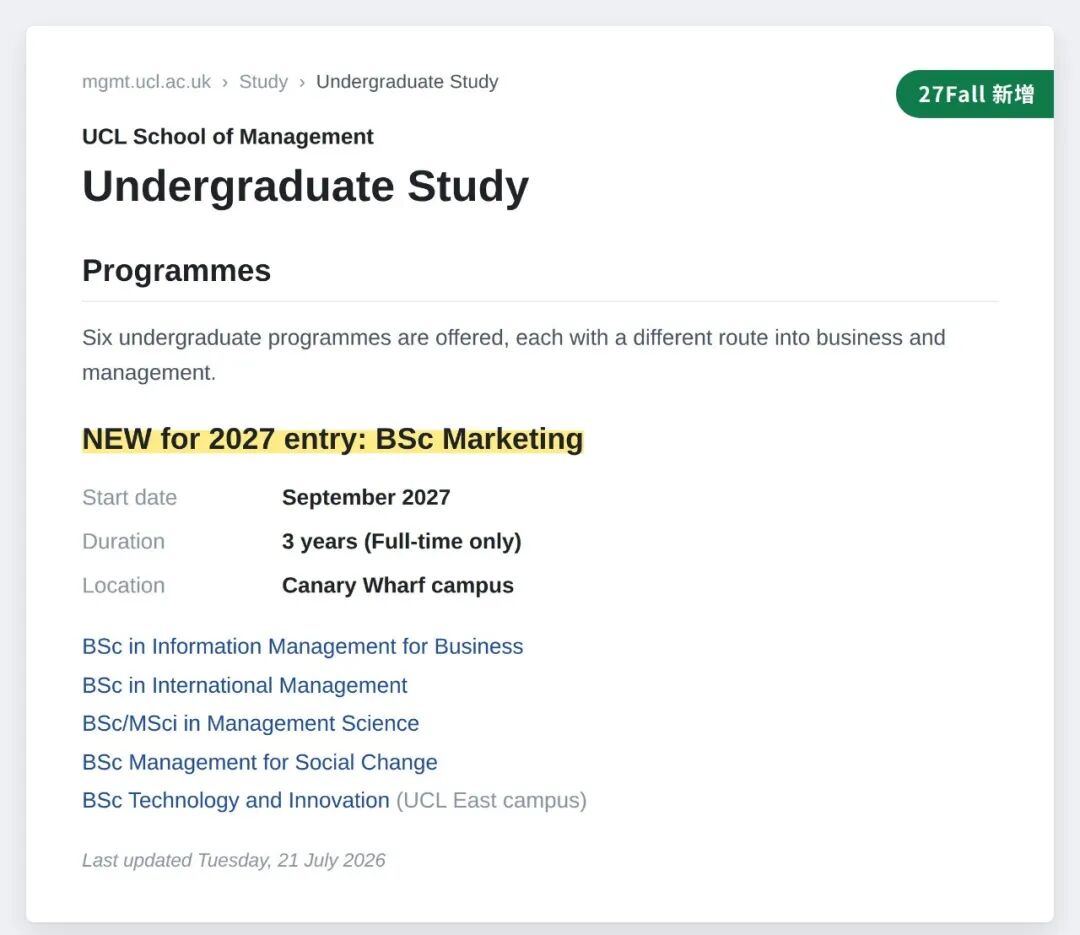The image size is (1080, 935).
Task: Open BSc Management for Social Change
Action: click(x=260, y=762)
